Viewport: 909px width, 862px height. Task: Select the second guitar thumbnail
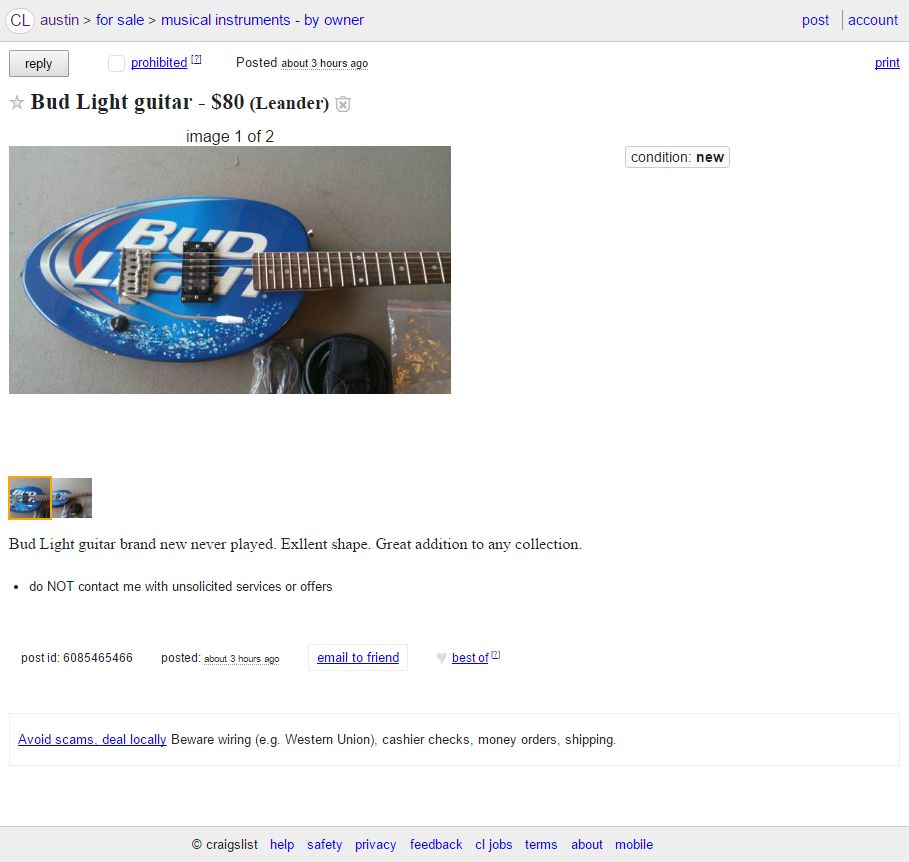[x=72, y=497]
